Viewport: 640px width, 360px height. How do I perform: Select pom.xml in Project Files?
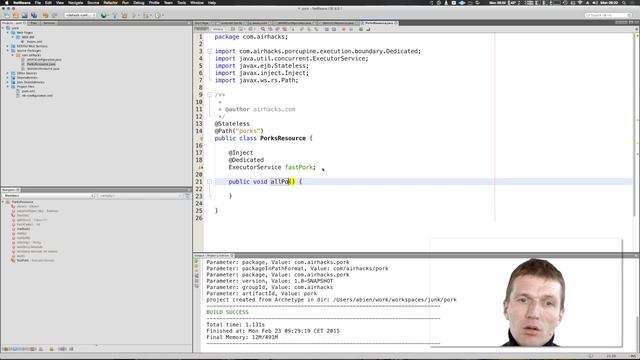tap(28, 91)
